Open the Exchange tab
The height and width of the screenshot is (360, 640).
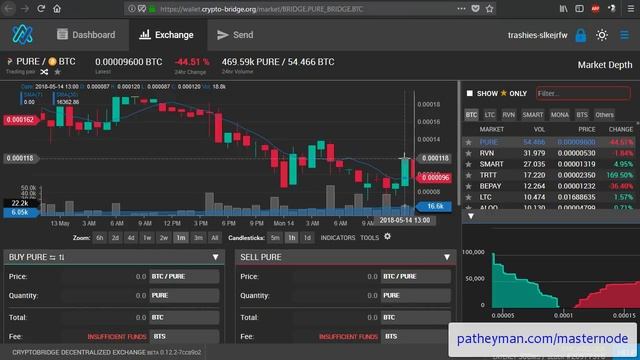(166, 35)
